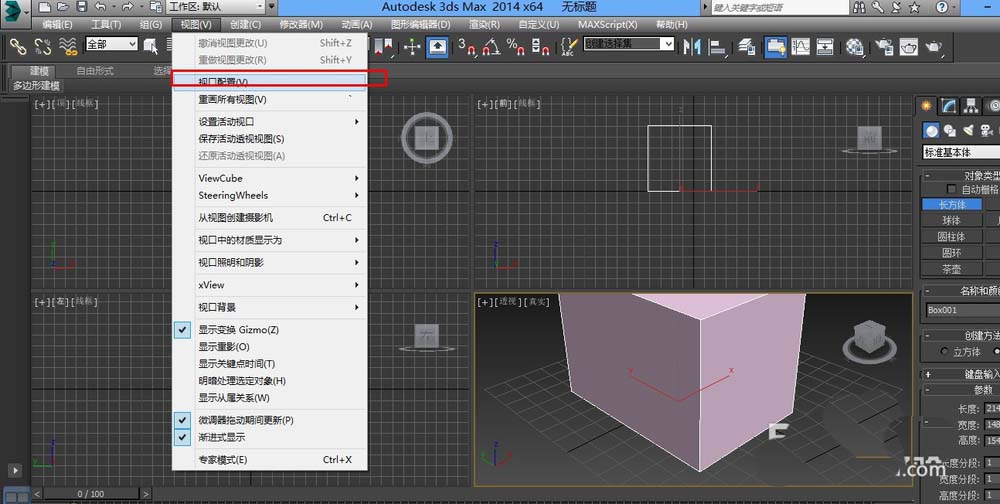1000x504 pixels.
Task: Open the Schematic View icon
Action: [825, 47]
